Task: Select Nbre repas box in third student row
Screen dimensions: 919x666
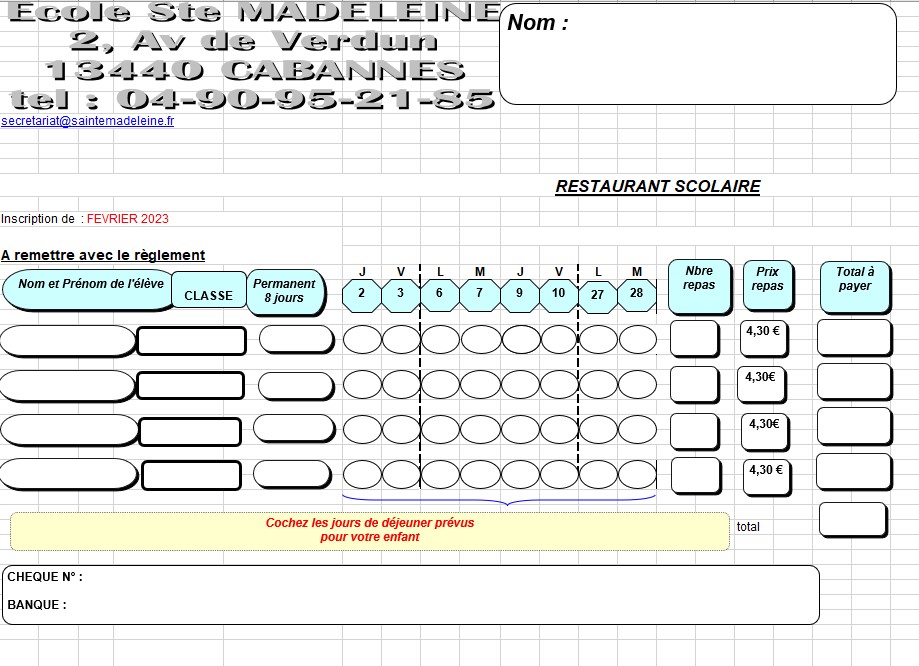Action: tap(694, 430)
